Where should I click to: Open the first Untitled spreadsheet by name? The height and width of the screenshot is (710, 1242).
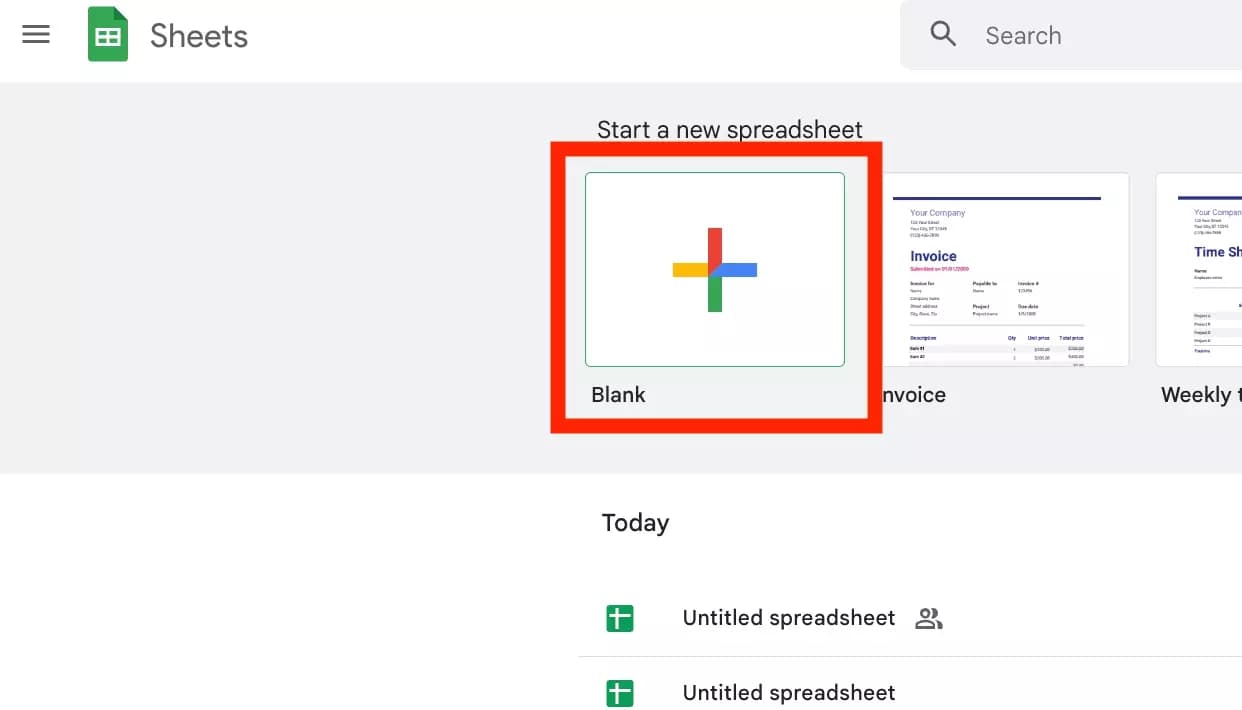(x=788, y=618)
